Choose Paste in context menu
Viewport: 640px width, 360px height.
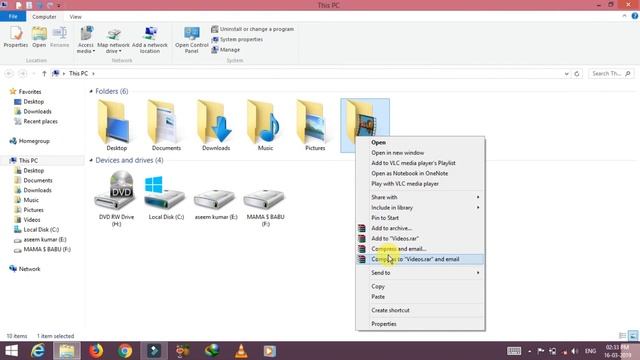[420, 296]
